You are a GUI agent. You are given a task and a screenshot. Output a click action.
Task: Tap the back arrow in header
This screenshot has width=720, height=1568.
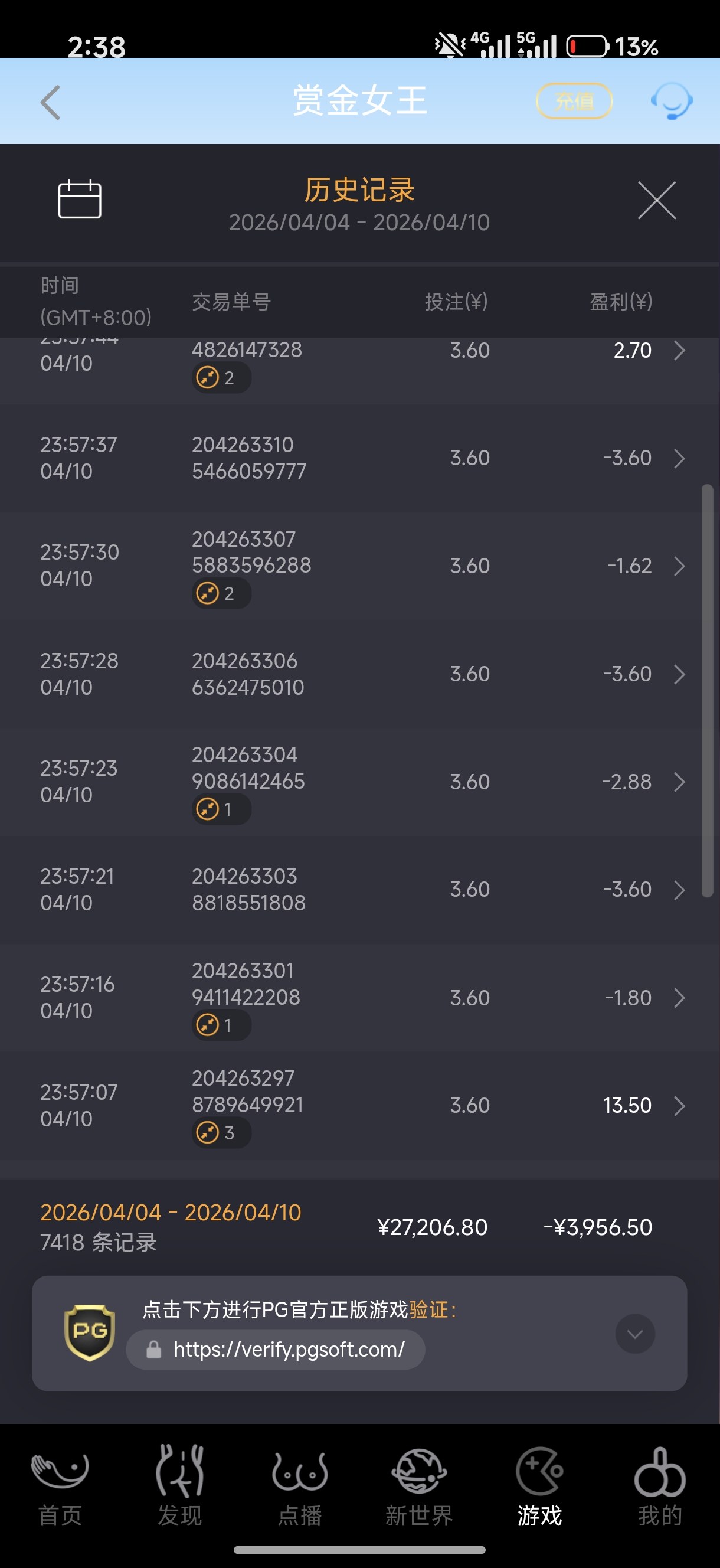[x=51, y=102]
